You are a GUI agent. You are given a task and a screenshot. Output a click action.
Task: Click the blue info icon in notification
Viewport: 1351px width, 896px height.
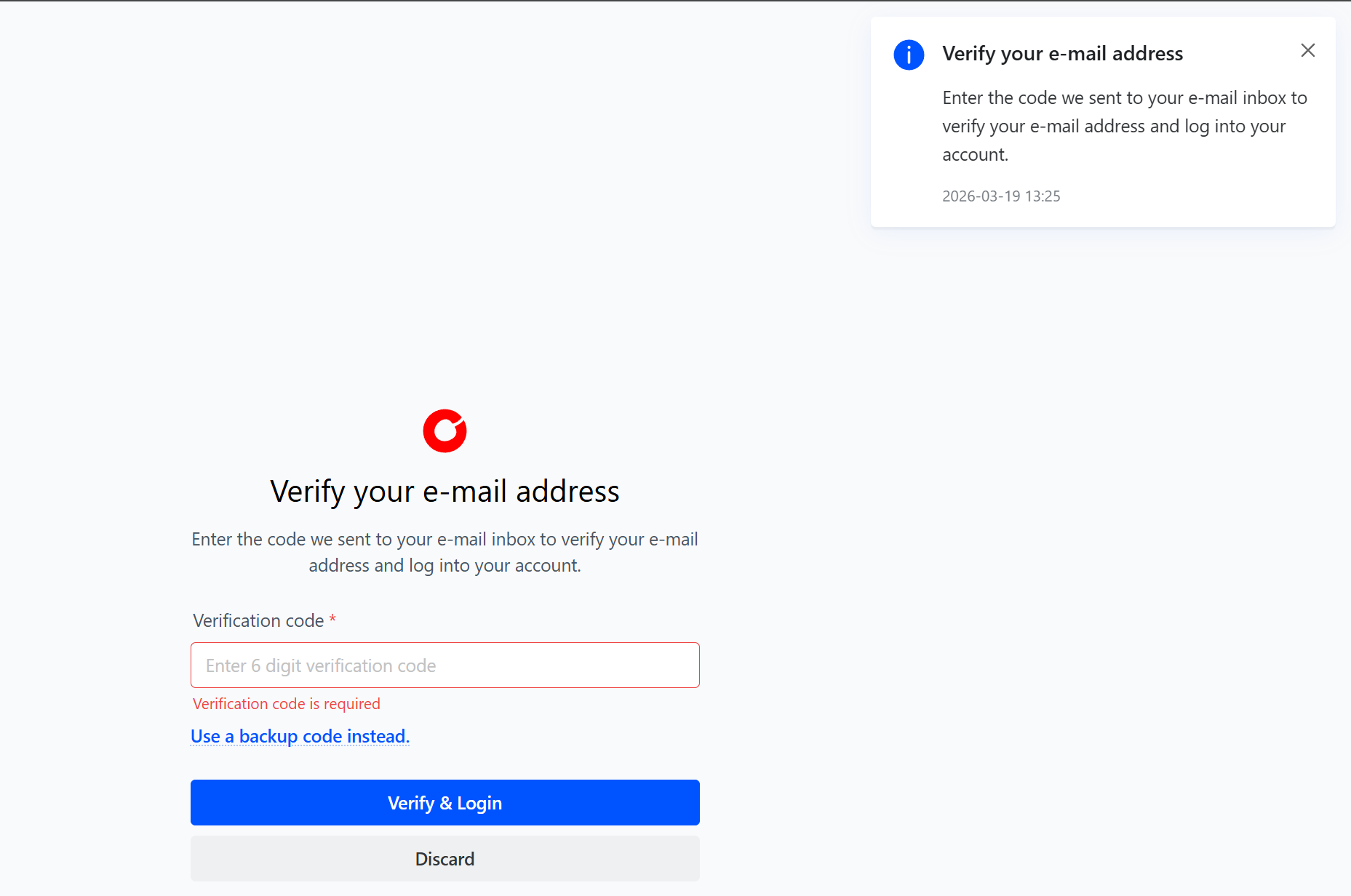(x=909, y=55)
